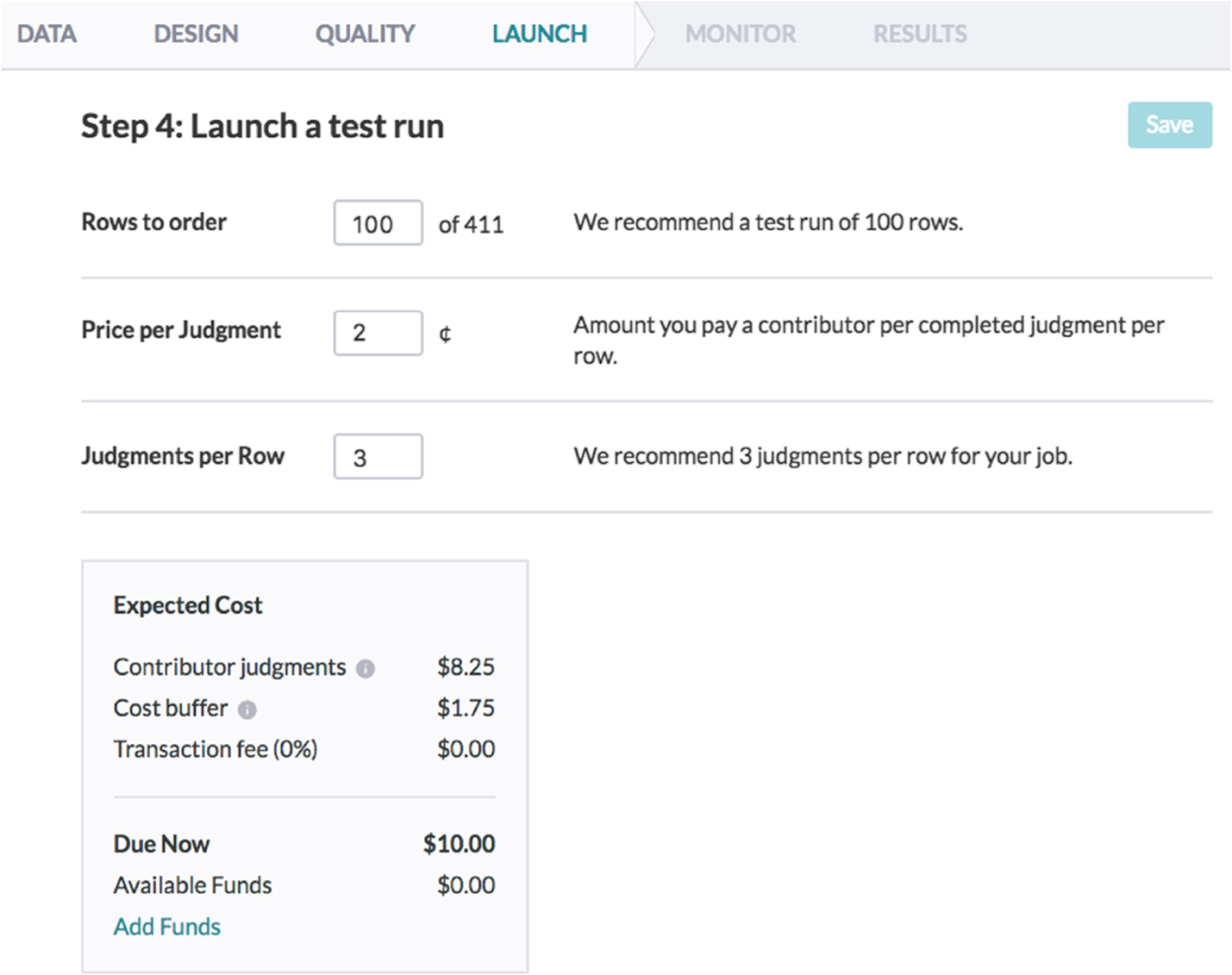
Task: Follow the Add Funds link
Action: [167, 927]
